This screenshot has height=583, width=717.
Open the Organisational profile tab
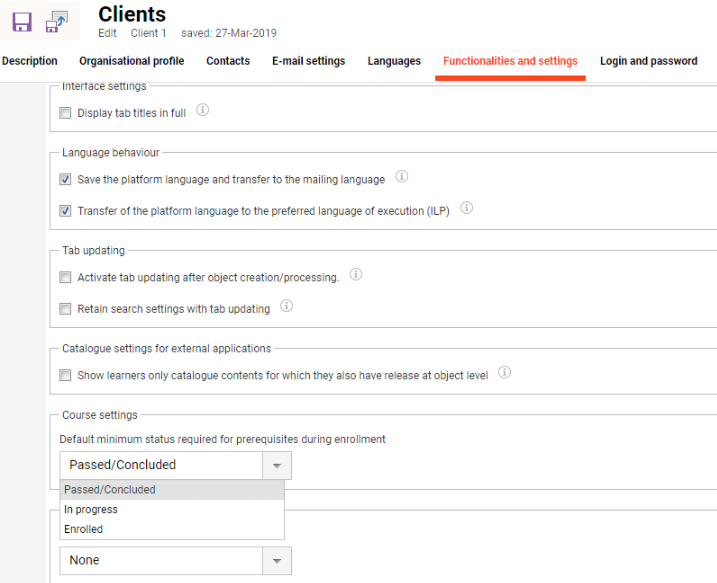pos(131,61)
